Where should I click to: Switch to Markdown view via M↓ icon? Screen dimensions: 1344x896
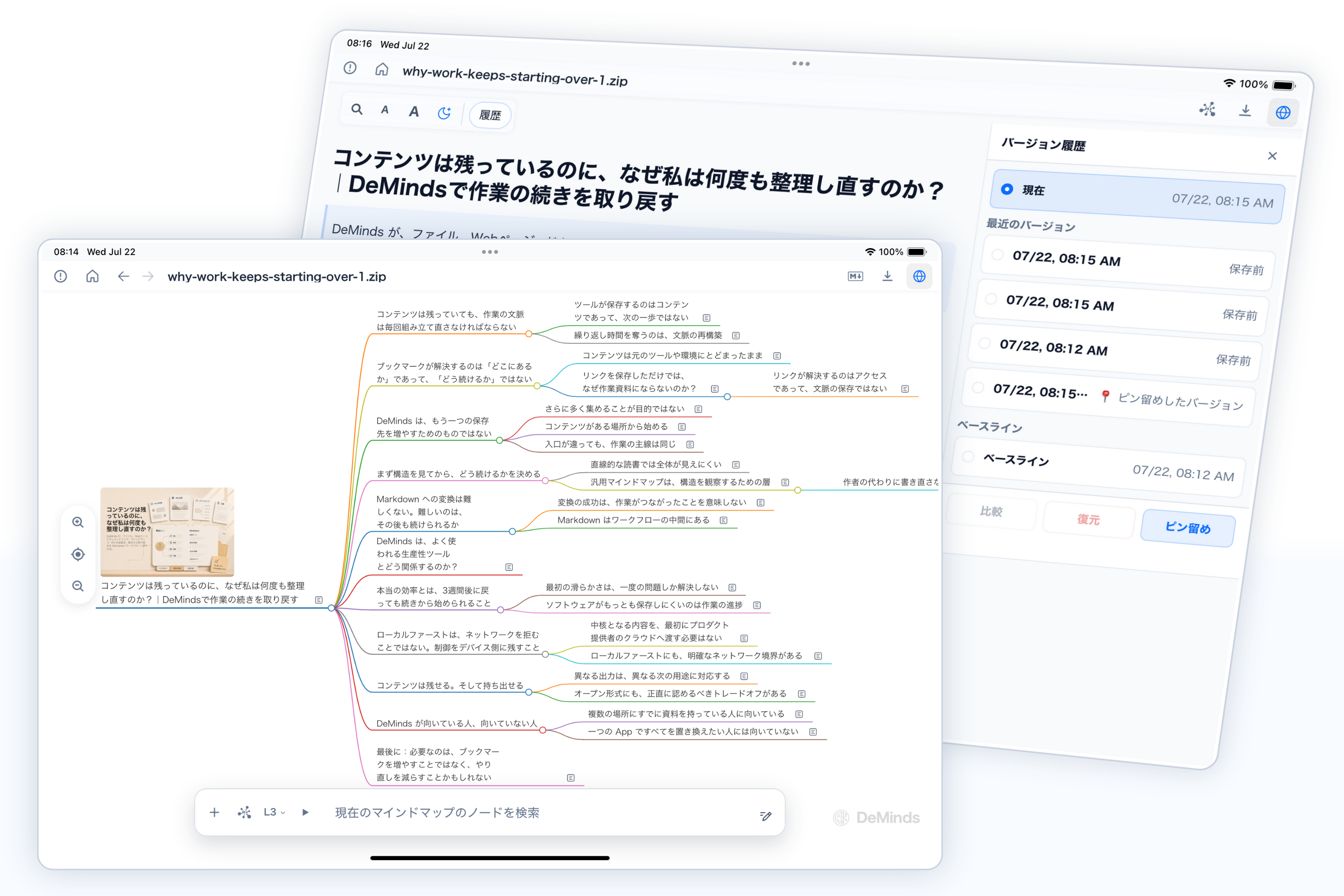coord(855,276)
